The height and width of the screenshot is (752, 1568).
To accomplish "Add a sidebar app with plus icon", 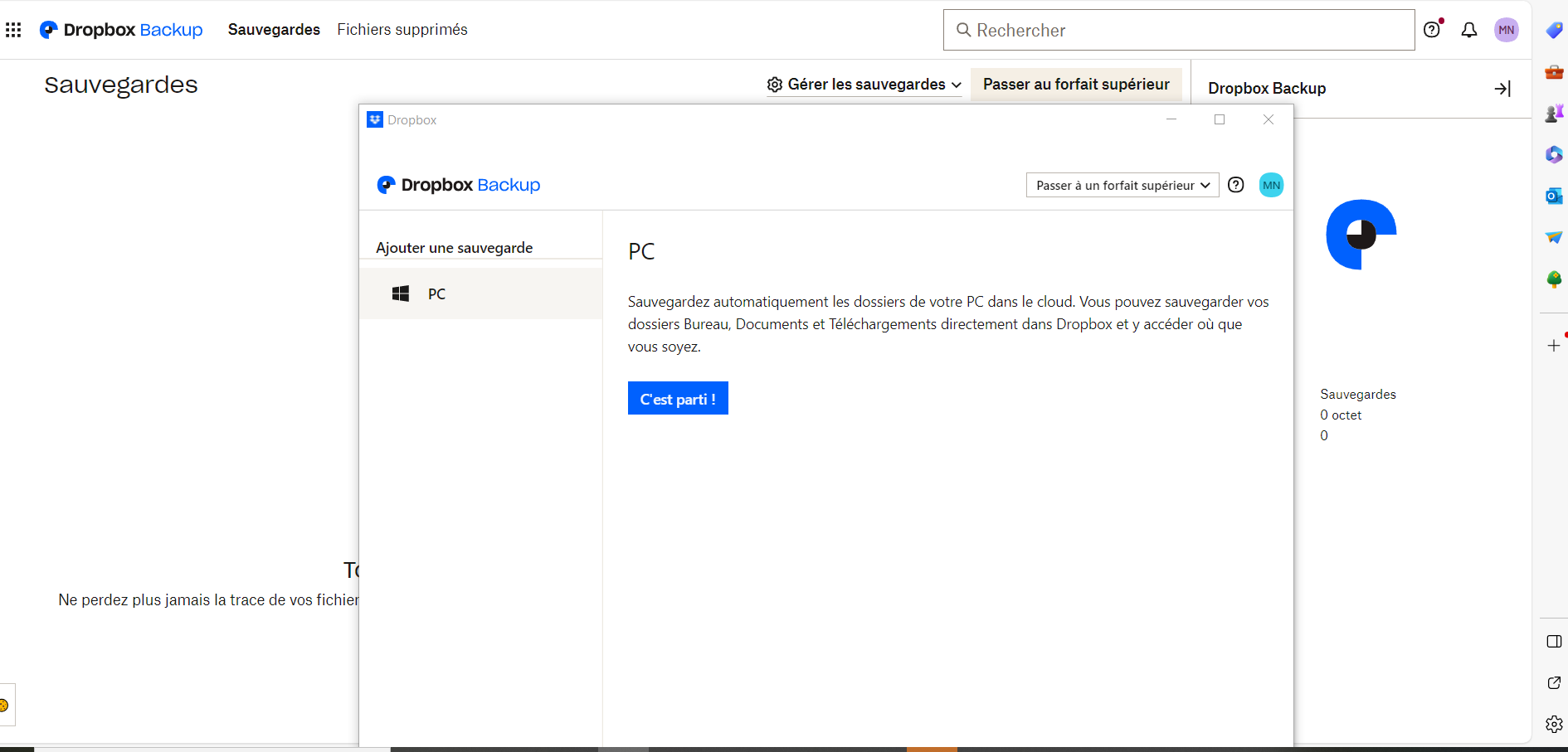I will [1554, 346].
